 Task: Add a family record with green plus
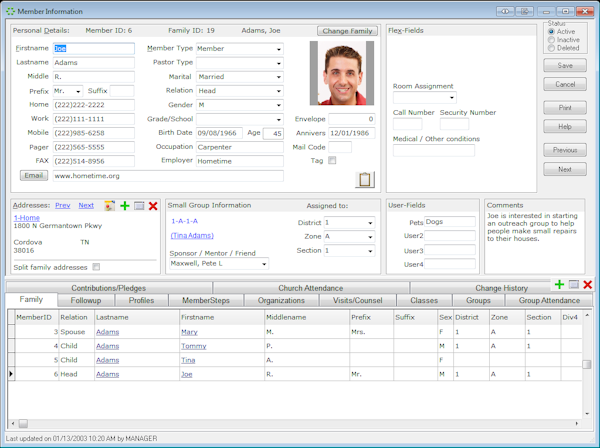tap(559, 285)
